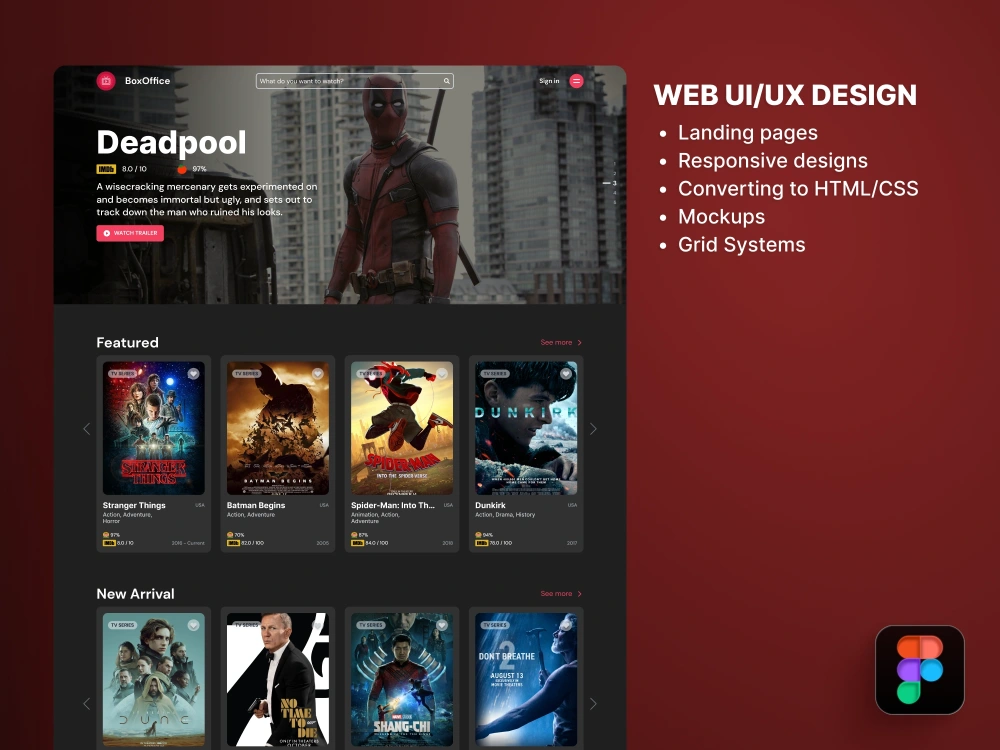Click the WEB UI/UX DESIGN heading
The height and width of the screenshot is (750, 1000).
[x=785, y=95]
